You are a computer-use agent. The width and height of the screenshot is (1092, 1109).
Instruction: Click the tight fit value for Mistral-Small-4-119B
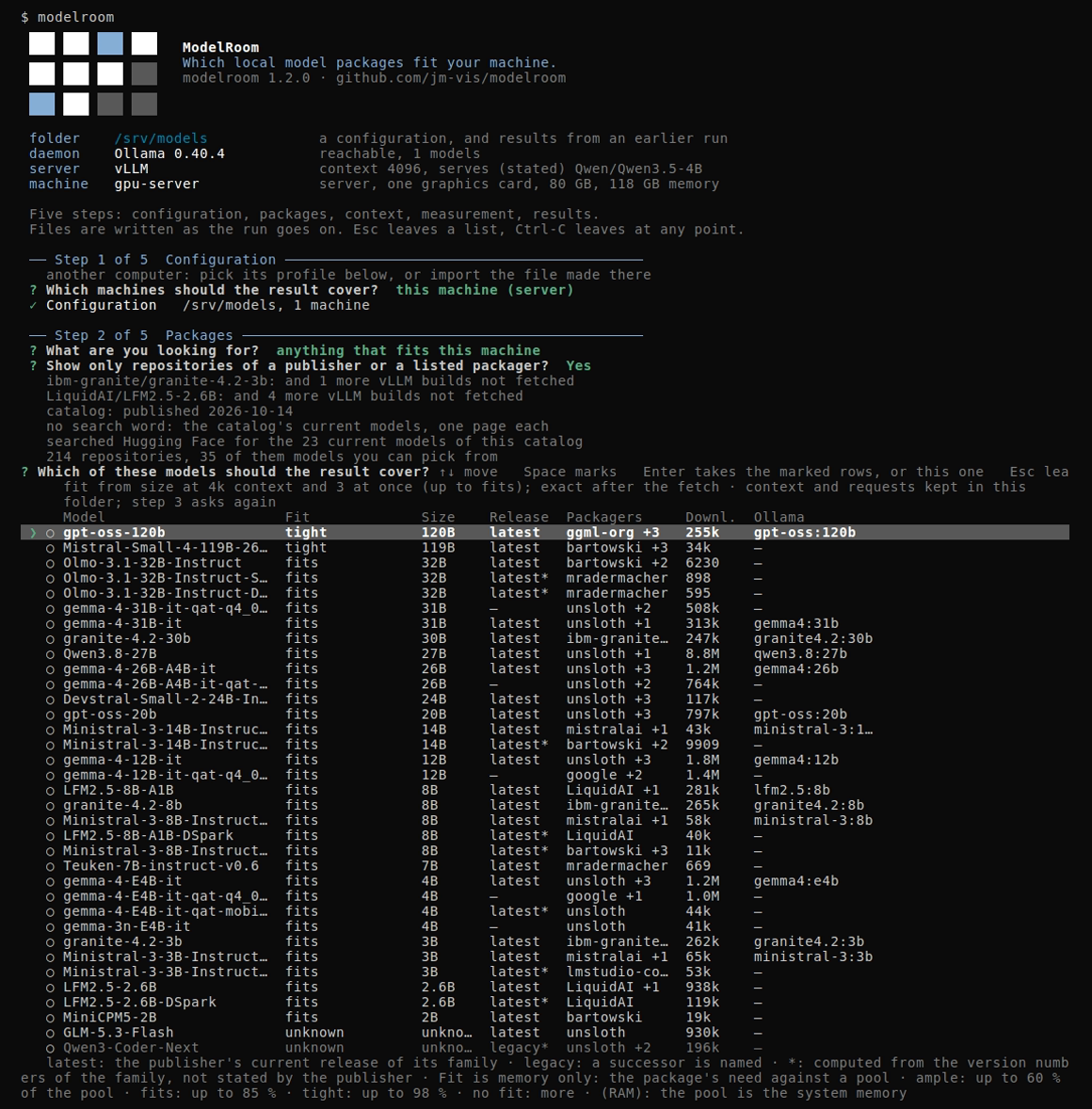pos(306,547)
